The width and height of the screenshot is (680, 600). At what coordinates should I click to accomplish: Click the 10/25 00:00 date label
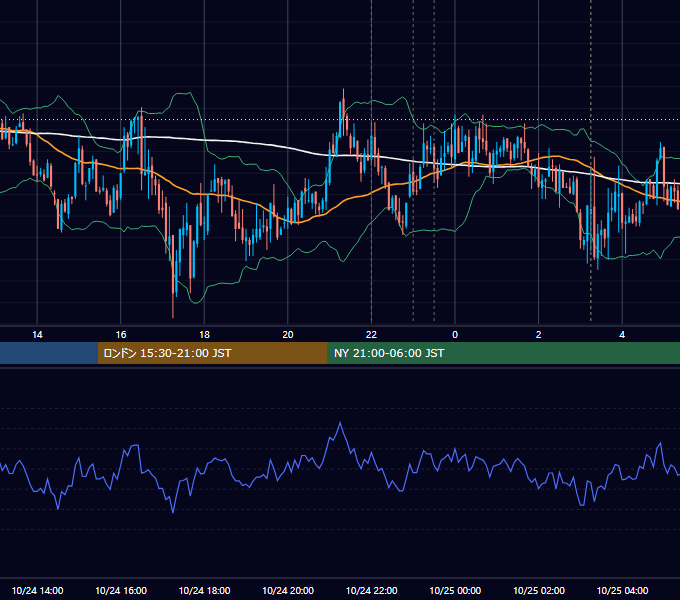[455, 590]
